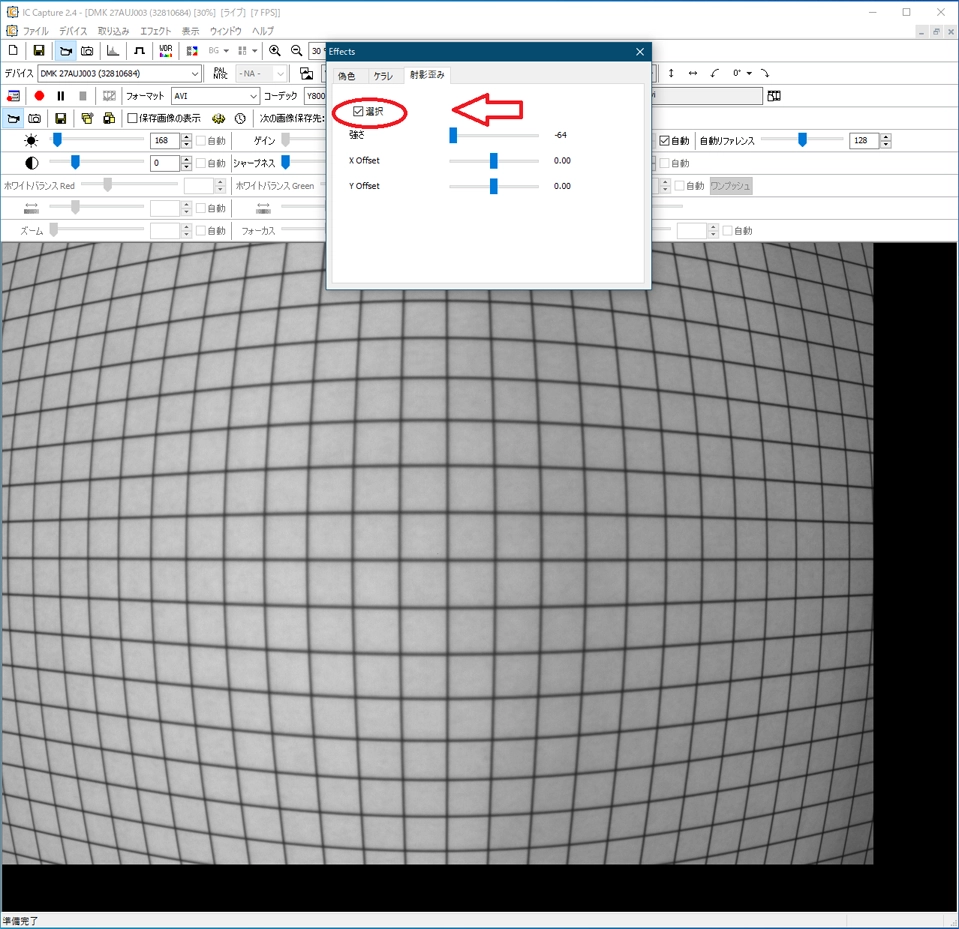Screen dimensions: 959x929
Task: Open the エフェクト menu
Action: [x=155, y=31]
